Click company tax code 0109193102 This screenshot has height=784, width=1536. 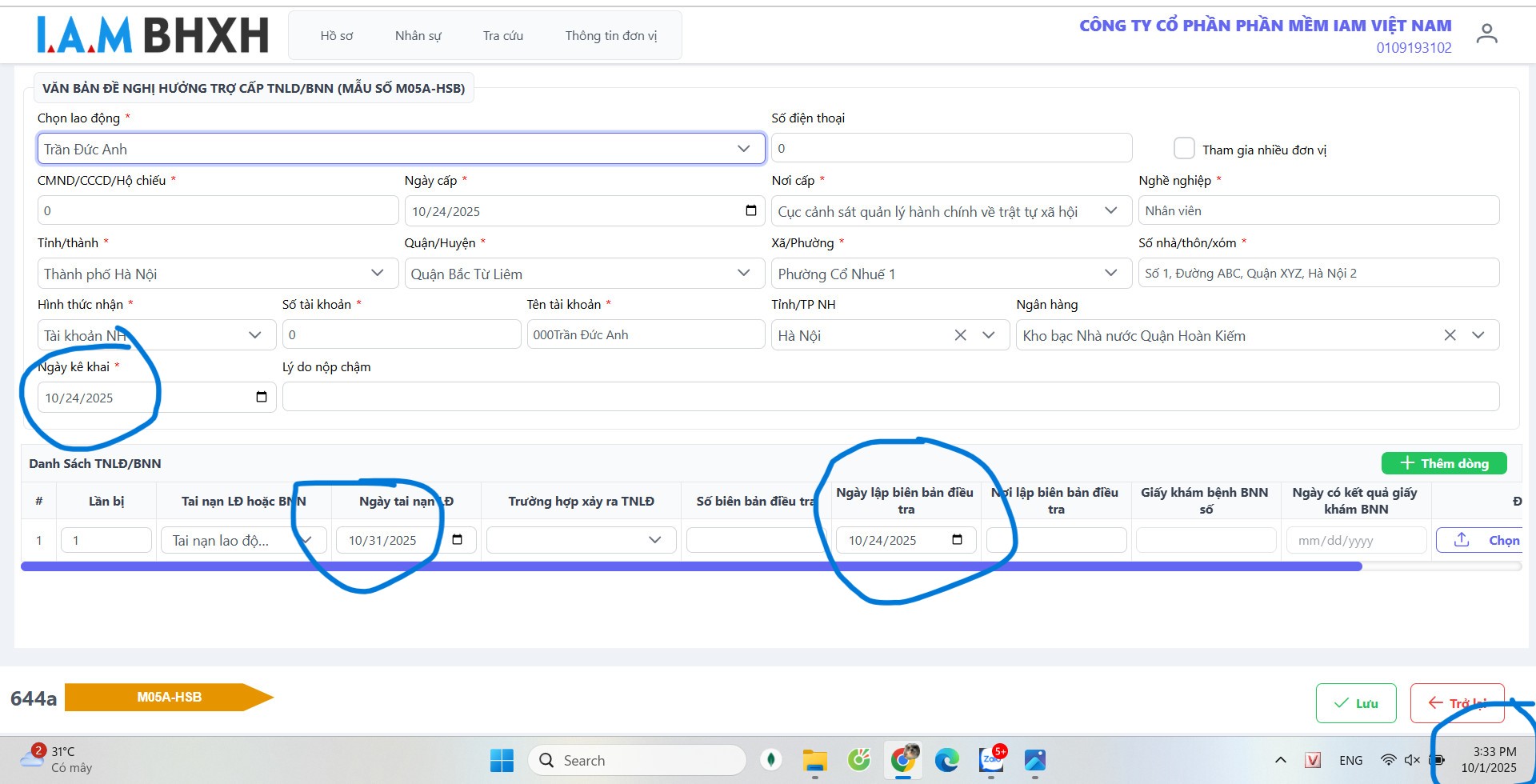point(1414,47)
